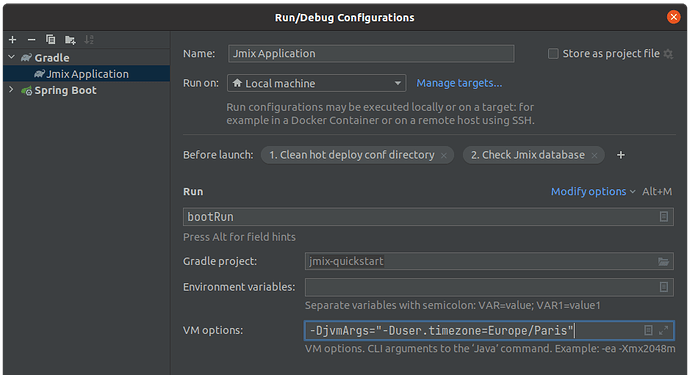Click the Environment variables input field
Image resolution: width=690 pixels, height=375 pixels.
489,287
